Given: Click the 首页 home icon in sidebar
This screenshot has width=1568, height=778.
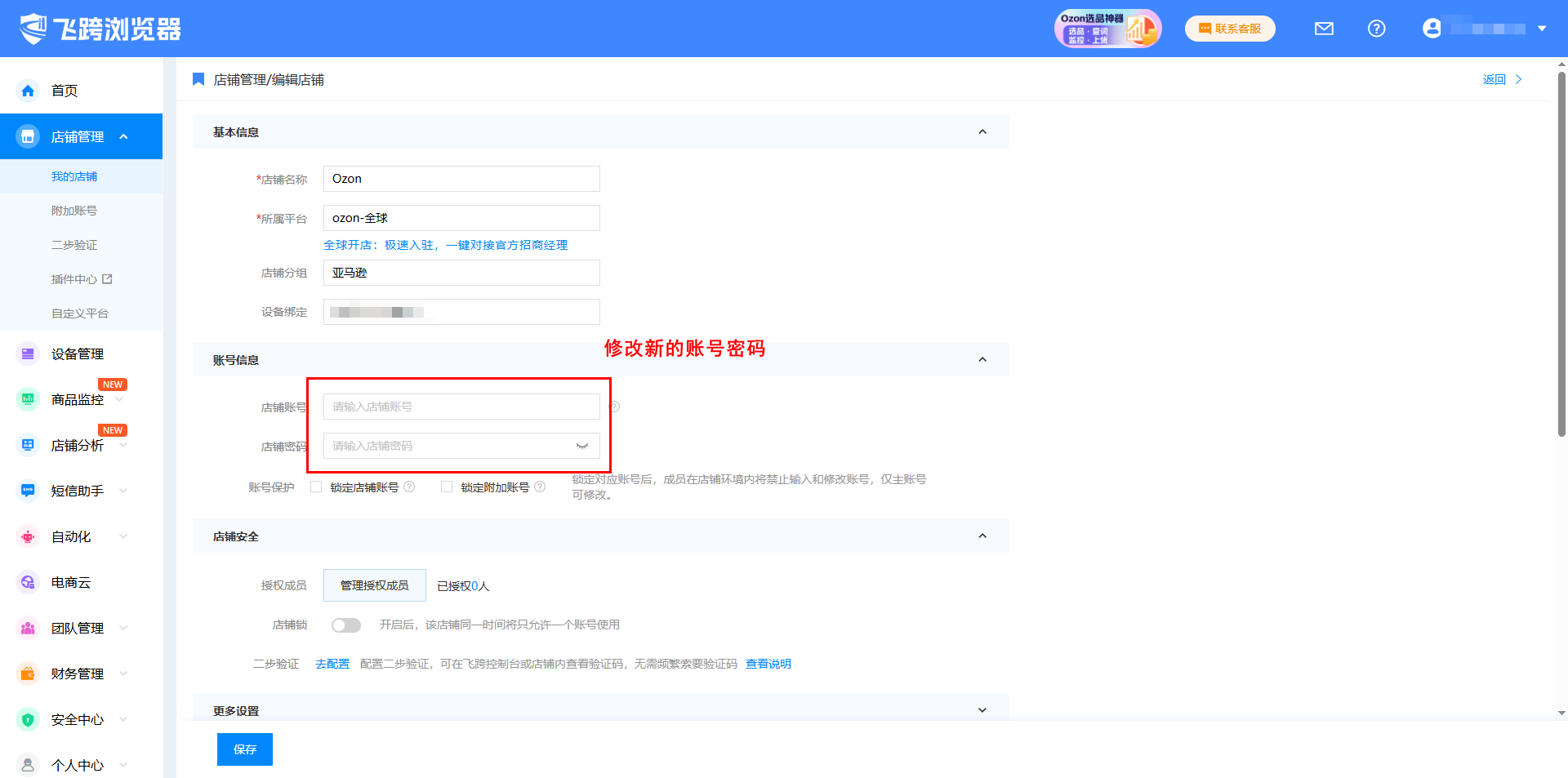Looking at the screenshot, I should (29, 91).
